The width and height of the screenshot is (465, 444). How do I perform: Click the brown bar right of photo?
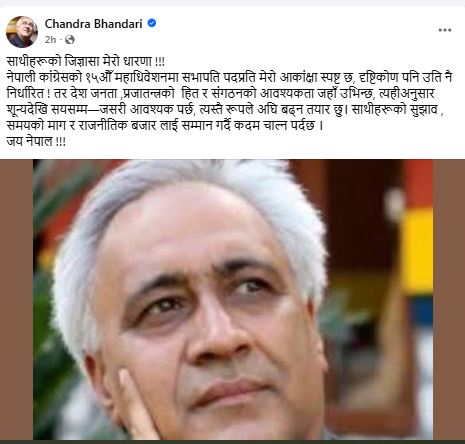(x=449, y=299)
